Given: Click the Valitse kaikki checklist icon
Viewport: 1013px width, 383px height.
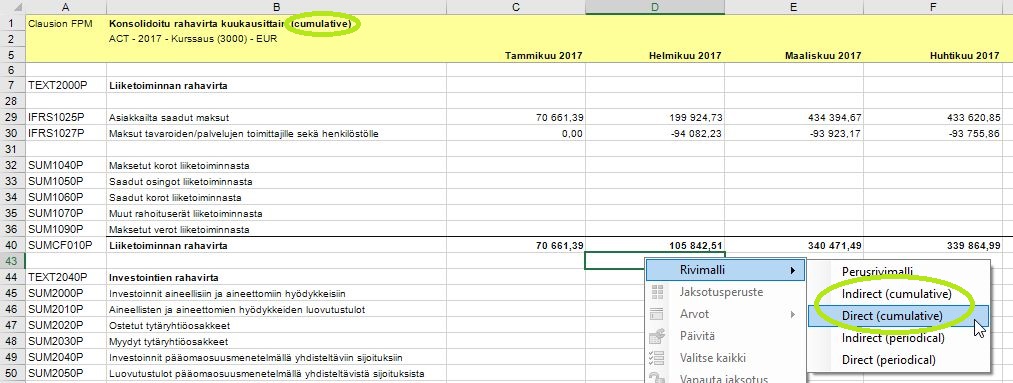Looking at the screenshot, I should (x=657, y=358).
